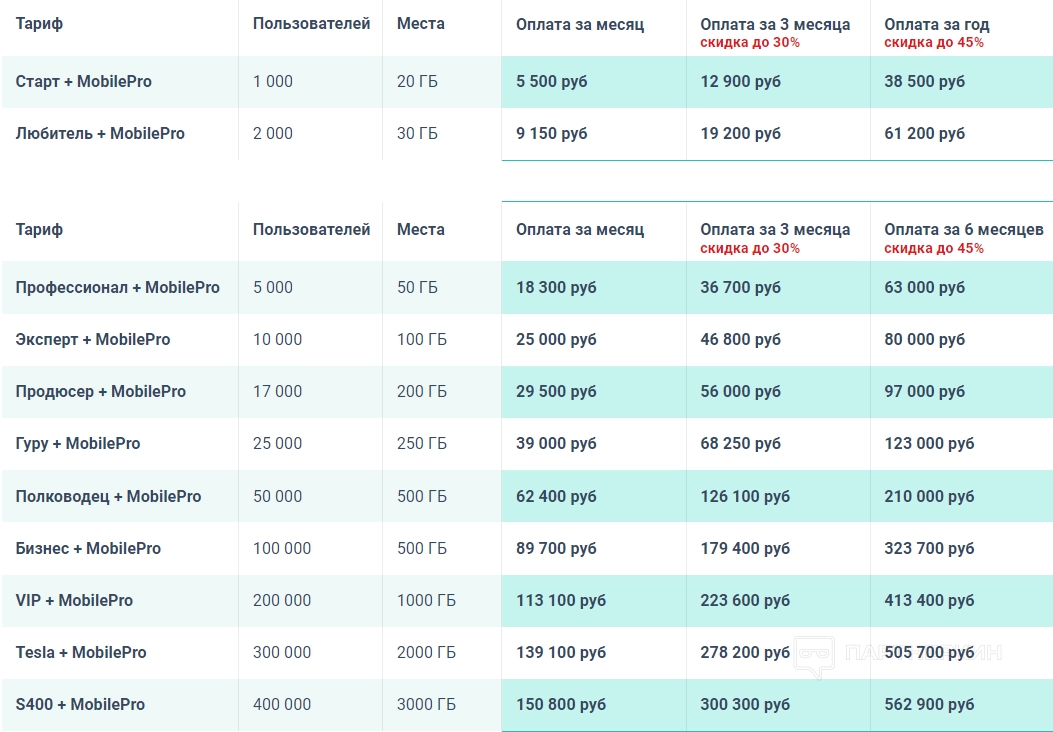Choose the 323 700 руб Бизнес six-month price
Screen dimensions: 1053x732
tap(929, 549)
